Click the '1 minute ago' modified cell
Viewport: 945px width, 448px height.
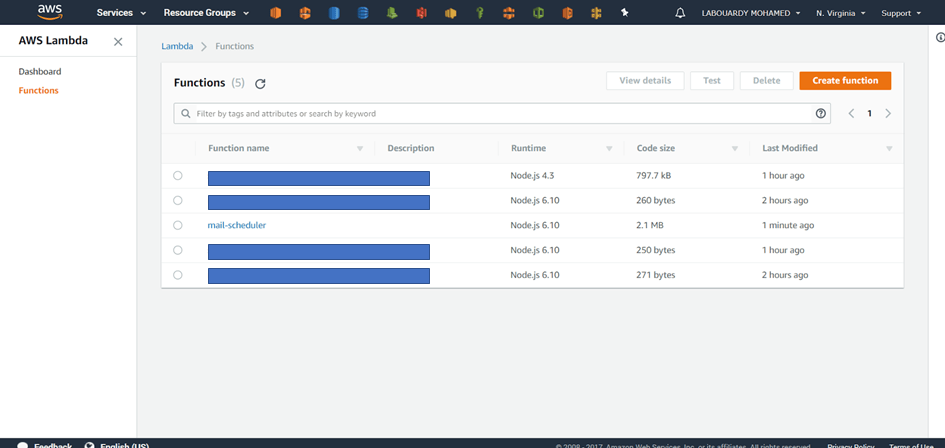pyautogui.click(x=788, y=225)
